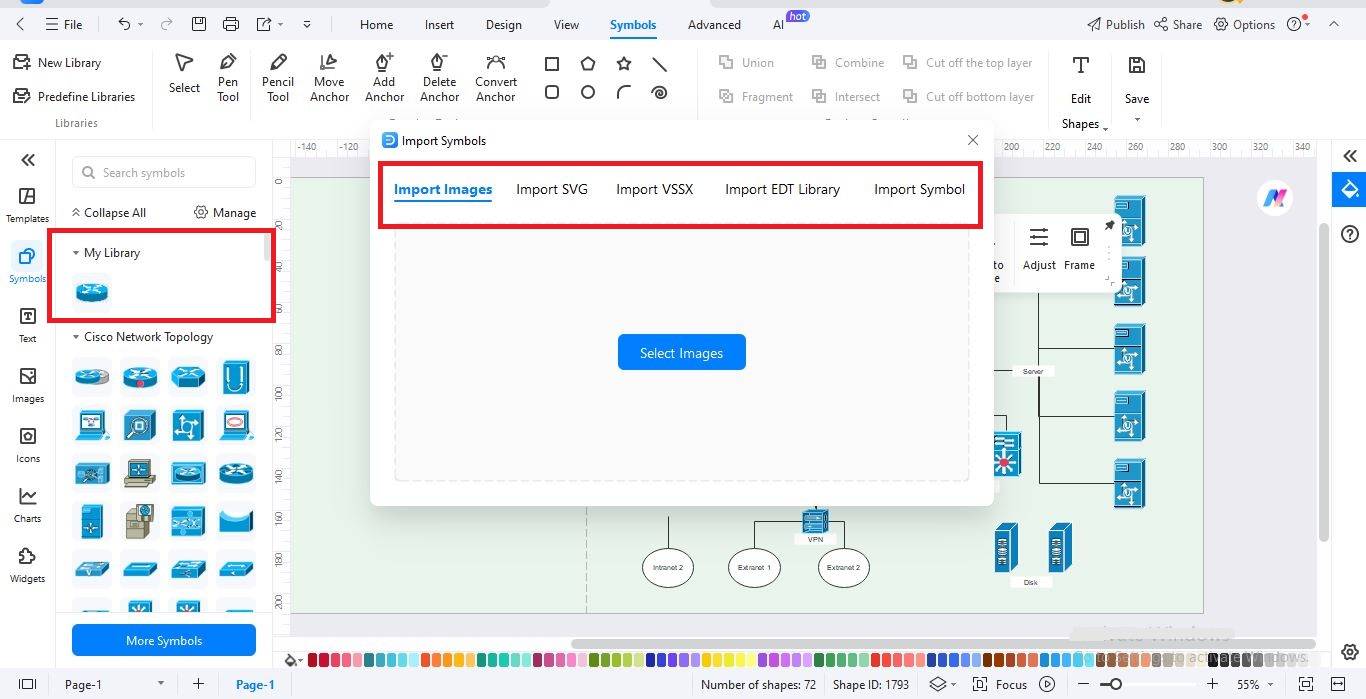The width and height of the screenshot is (1366, 699).
Task: Close the Import Symbols dialog
Action: pos(973,140)
